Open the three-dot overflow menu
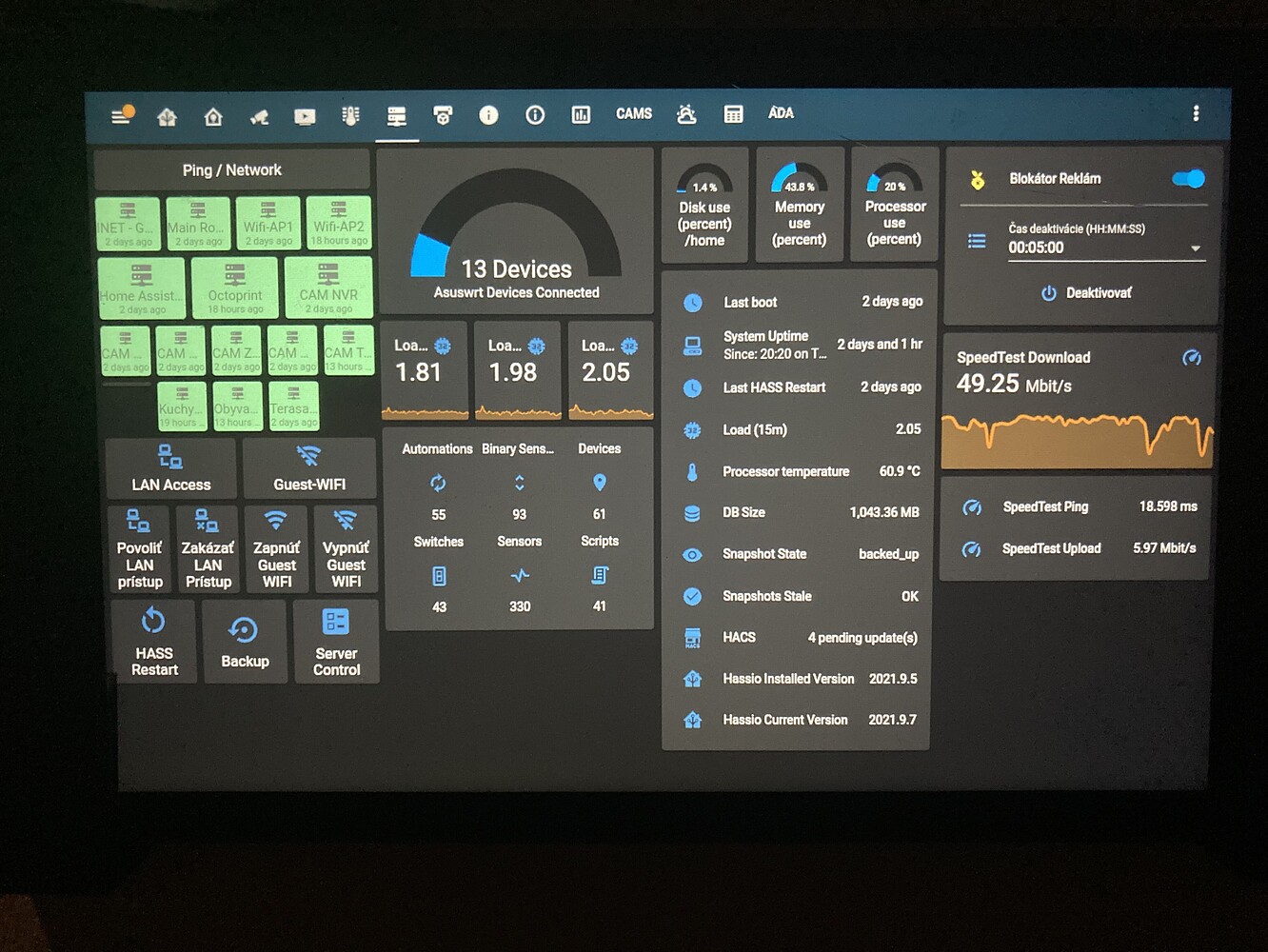Viewport: 1268px width, 952px height. [x=1197, y=112]
